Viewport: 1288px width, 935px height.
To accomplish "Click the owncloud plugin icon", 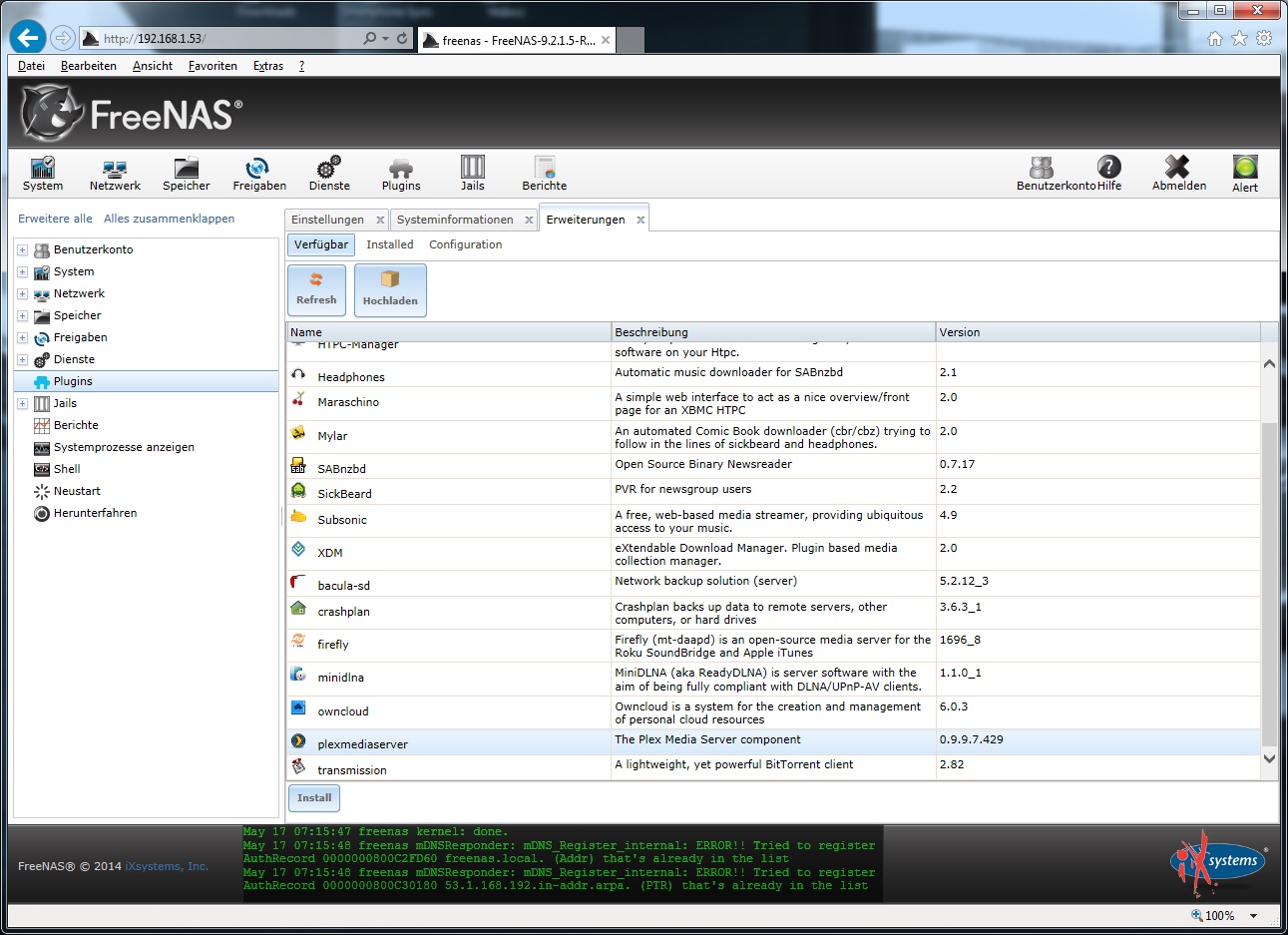I will [x=298, y=707].
